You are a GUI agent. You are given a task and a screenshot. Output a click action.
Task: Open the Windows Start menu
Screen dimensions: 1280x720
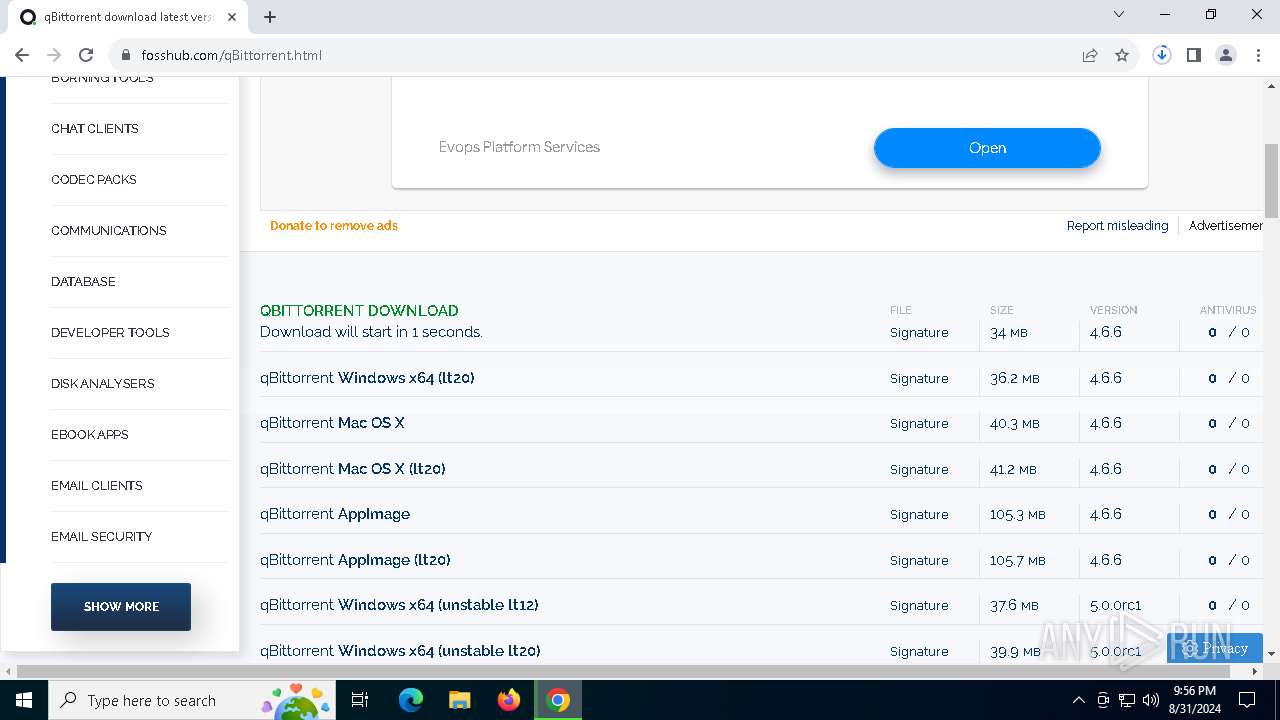click(24, 700)
